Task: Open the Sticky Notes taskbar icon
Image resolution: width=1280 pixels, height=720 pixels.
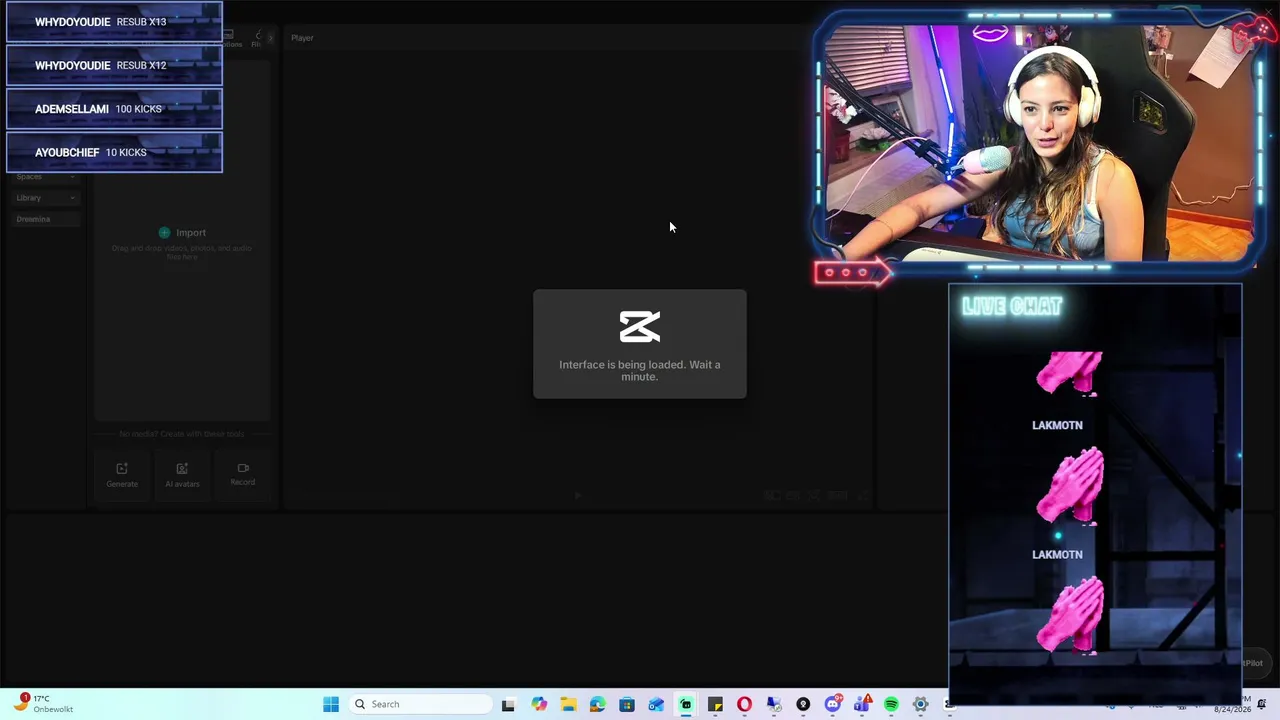Action: (715, 704)
